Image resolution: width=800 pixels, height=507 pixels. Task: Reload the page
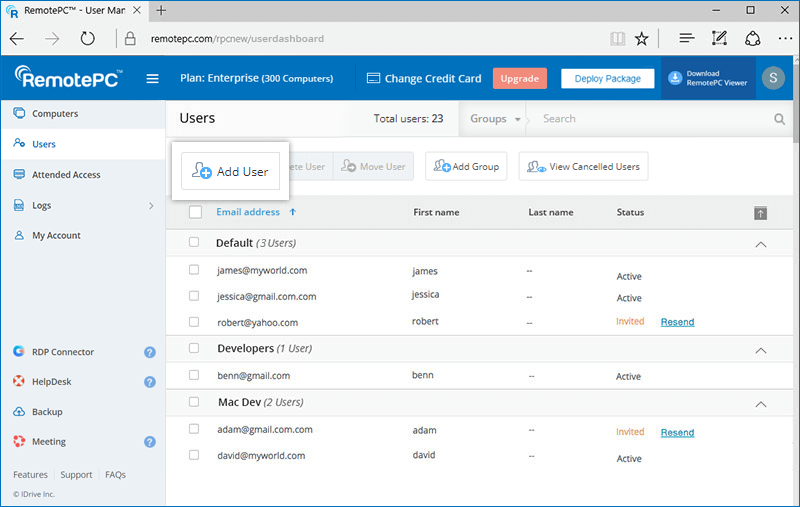click(x=87, y=39)
